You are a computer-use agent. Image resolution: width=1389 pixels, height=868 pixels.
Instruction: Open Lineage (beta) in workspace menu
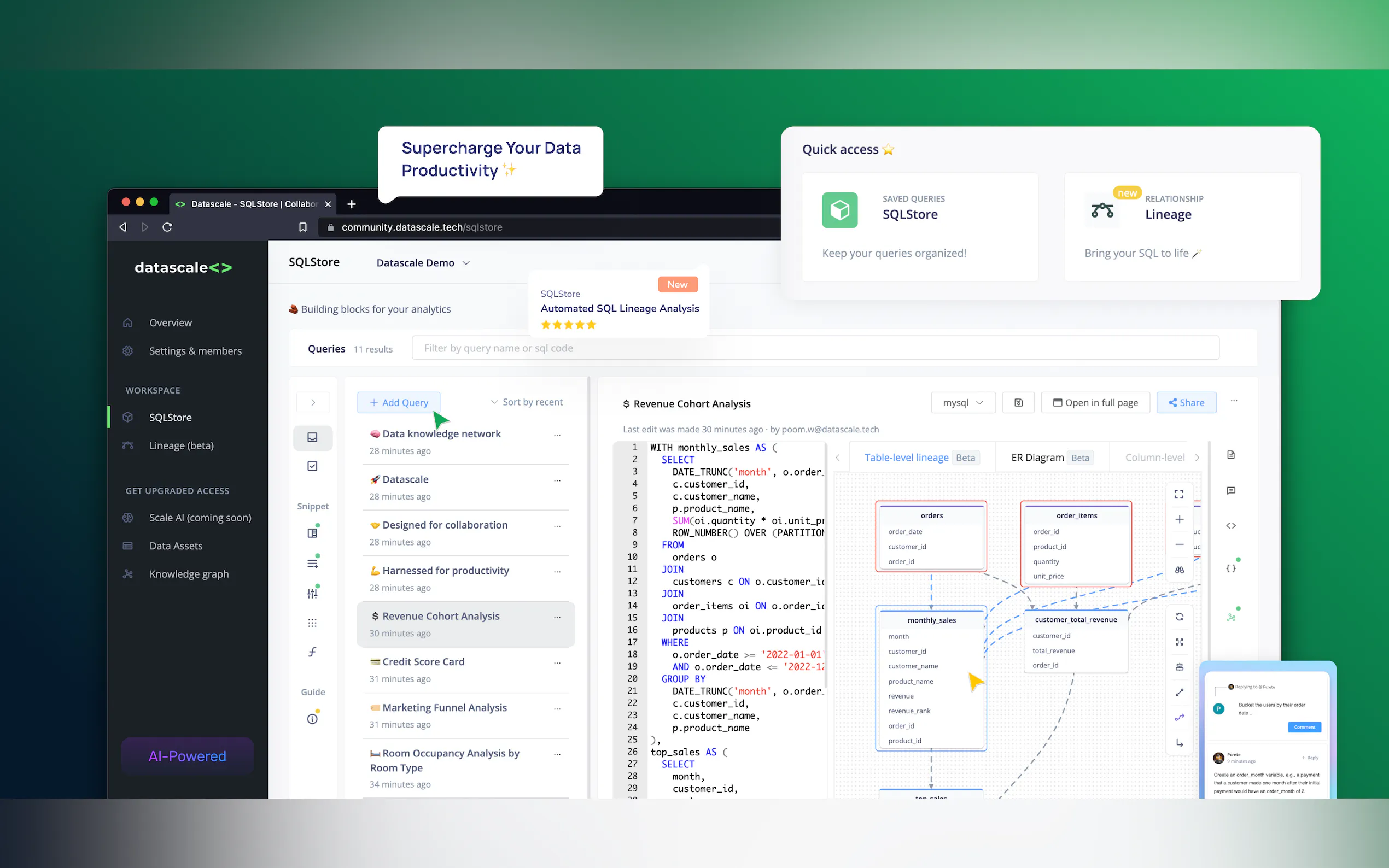pyautogui.click(x=181, y=445)
